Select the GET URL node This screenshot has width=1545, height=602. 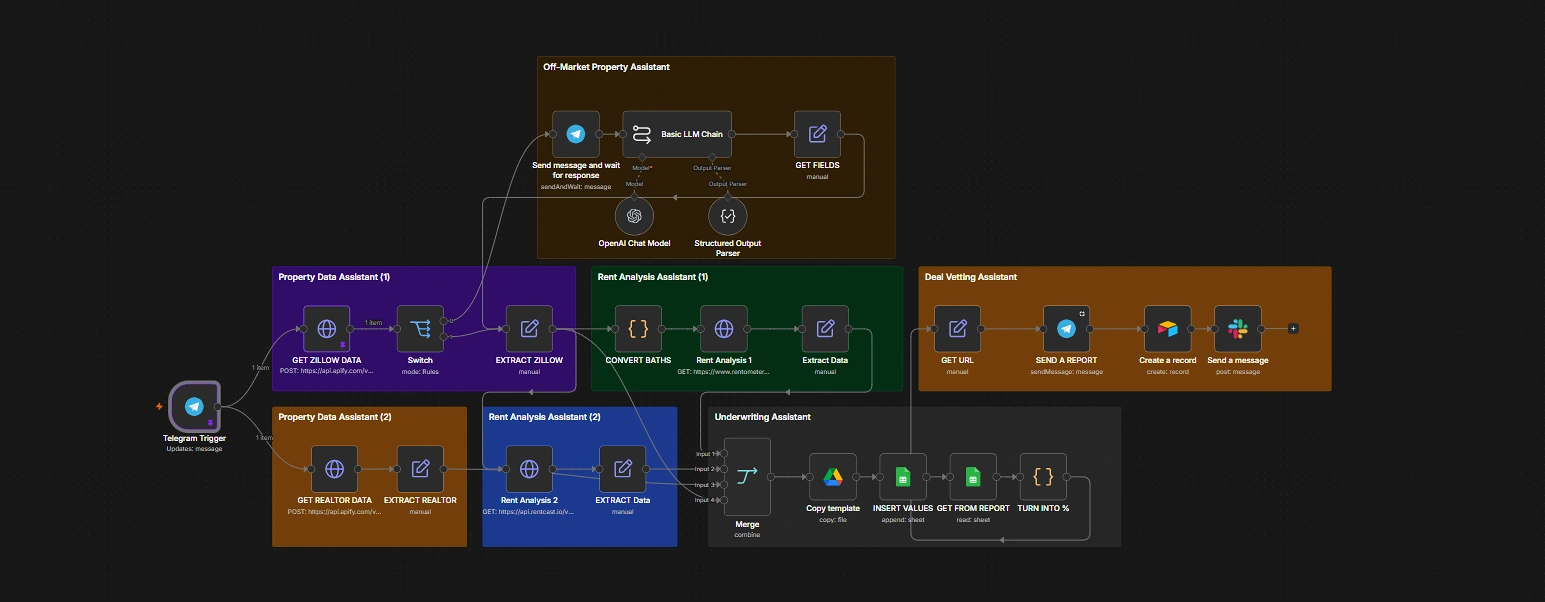(x=957, y=329)
